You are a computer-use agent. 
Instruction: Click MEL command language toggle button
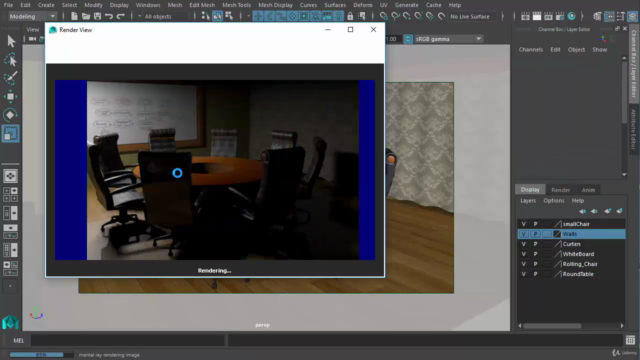(18, 340)
